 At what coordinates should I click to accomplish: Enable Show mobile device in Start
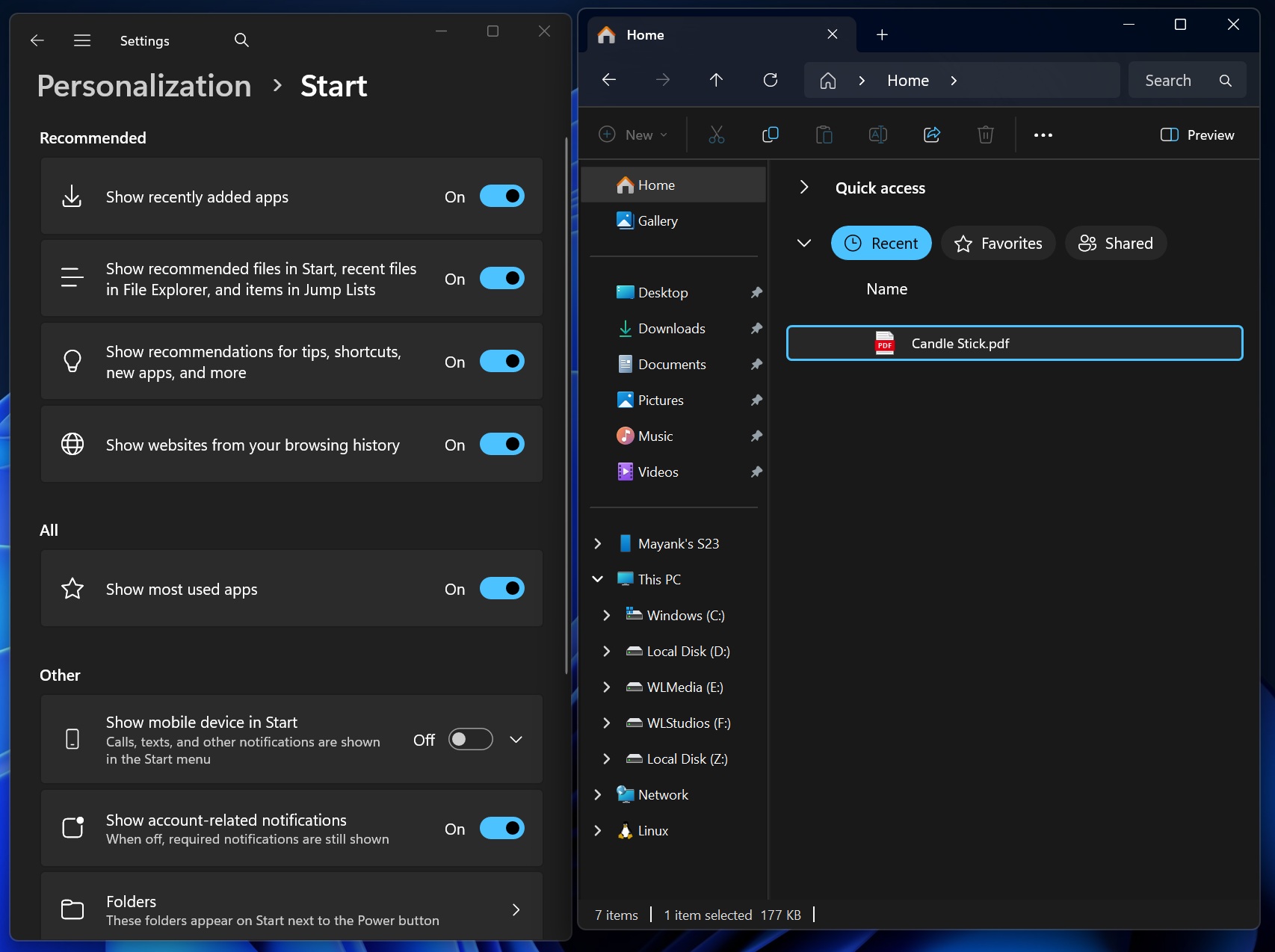469,739
